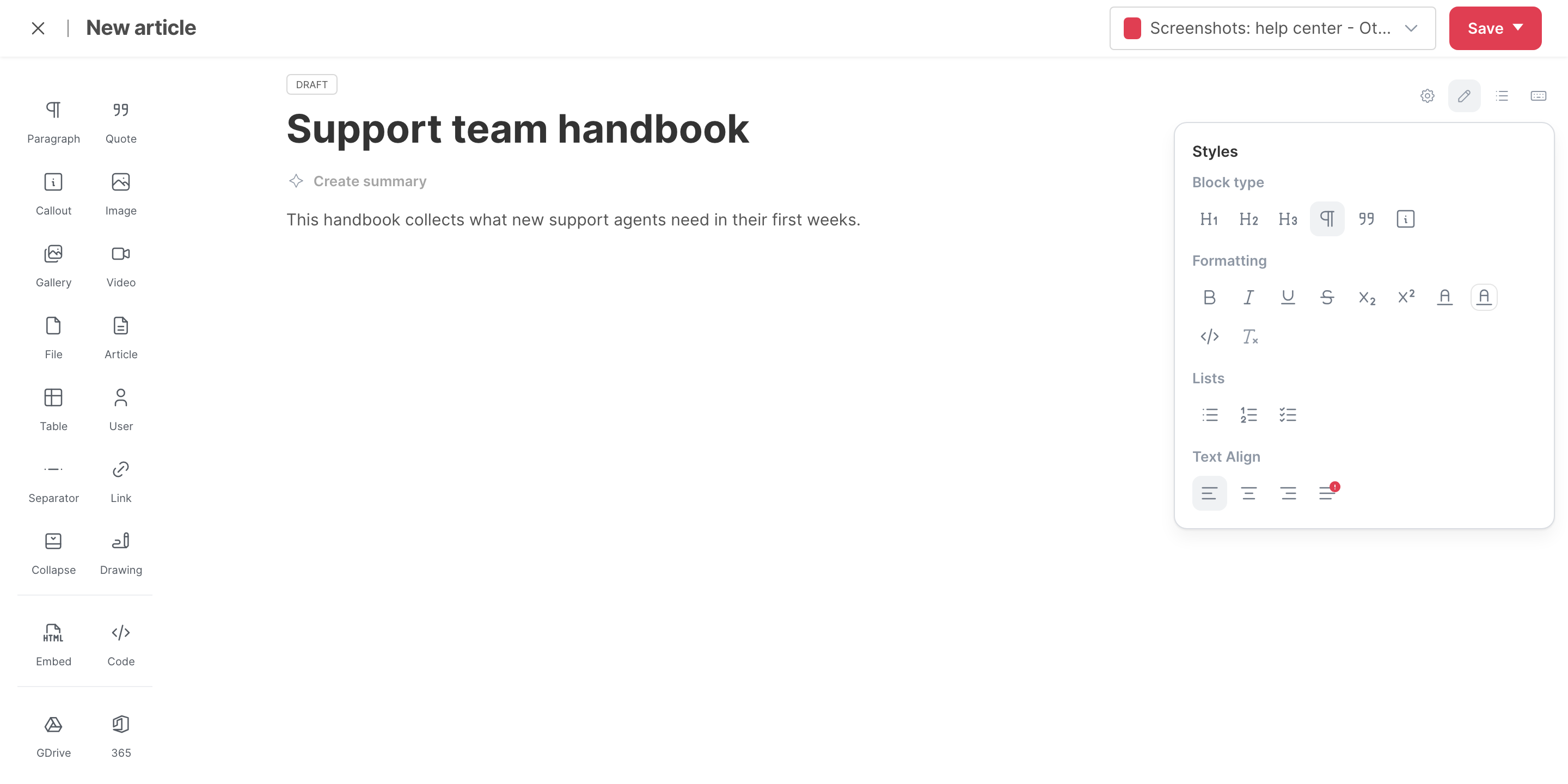Open article settings gear tab
Image resolution: width=1568 pixels, height=784 pixels.
pyautogui.click(x=1427, y=96)
